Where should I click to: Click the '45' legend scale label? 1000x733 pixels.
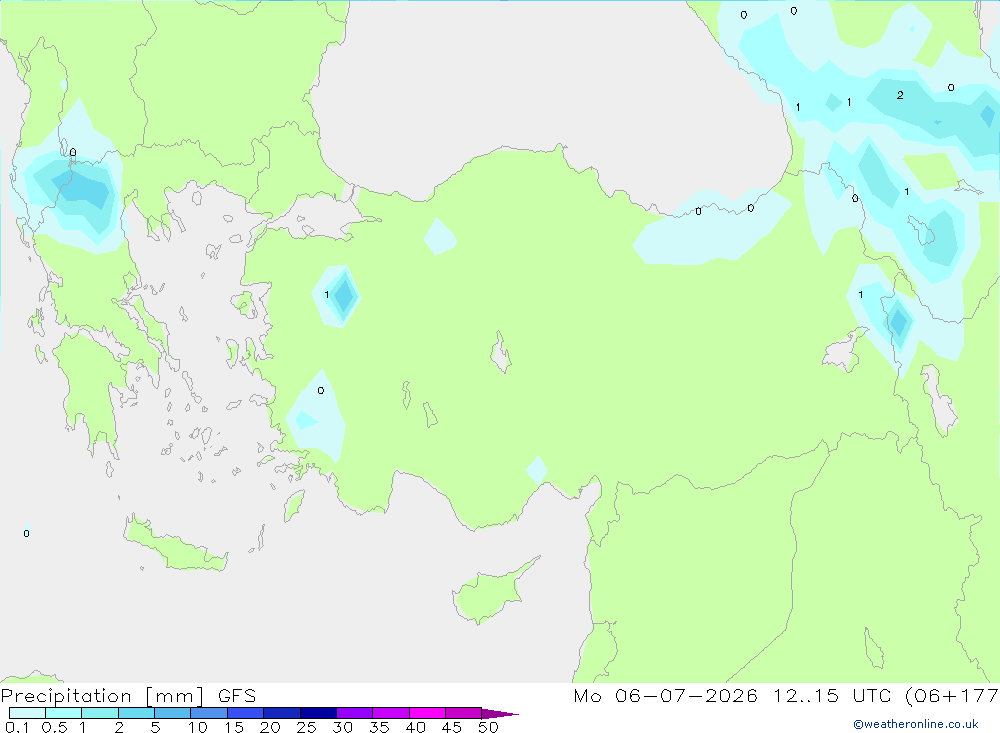pos(452,727)
